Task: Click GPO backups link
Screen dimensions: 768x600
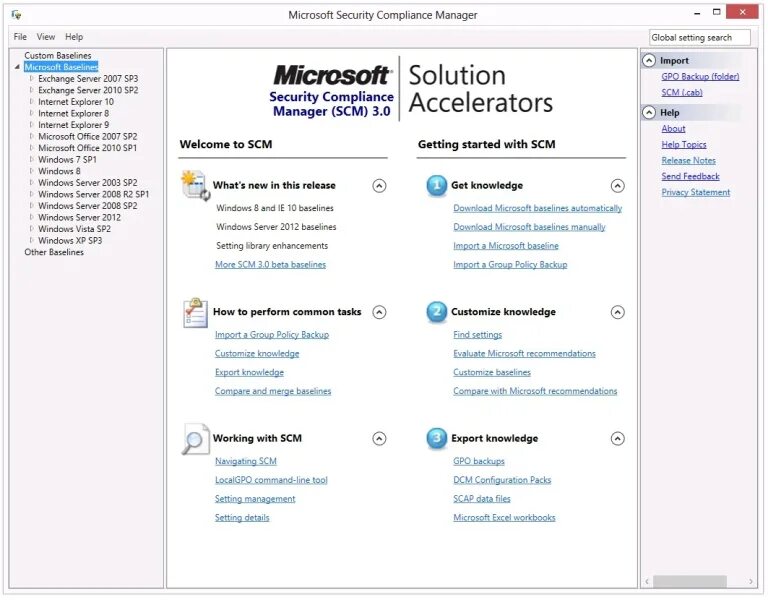Action: pyautogui.click(x=479, y=461)
